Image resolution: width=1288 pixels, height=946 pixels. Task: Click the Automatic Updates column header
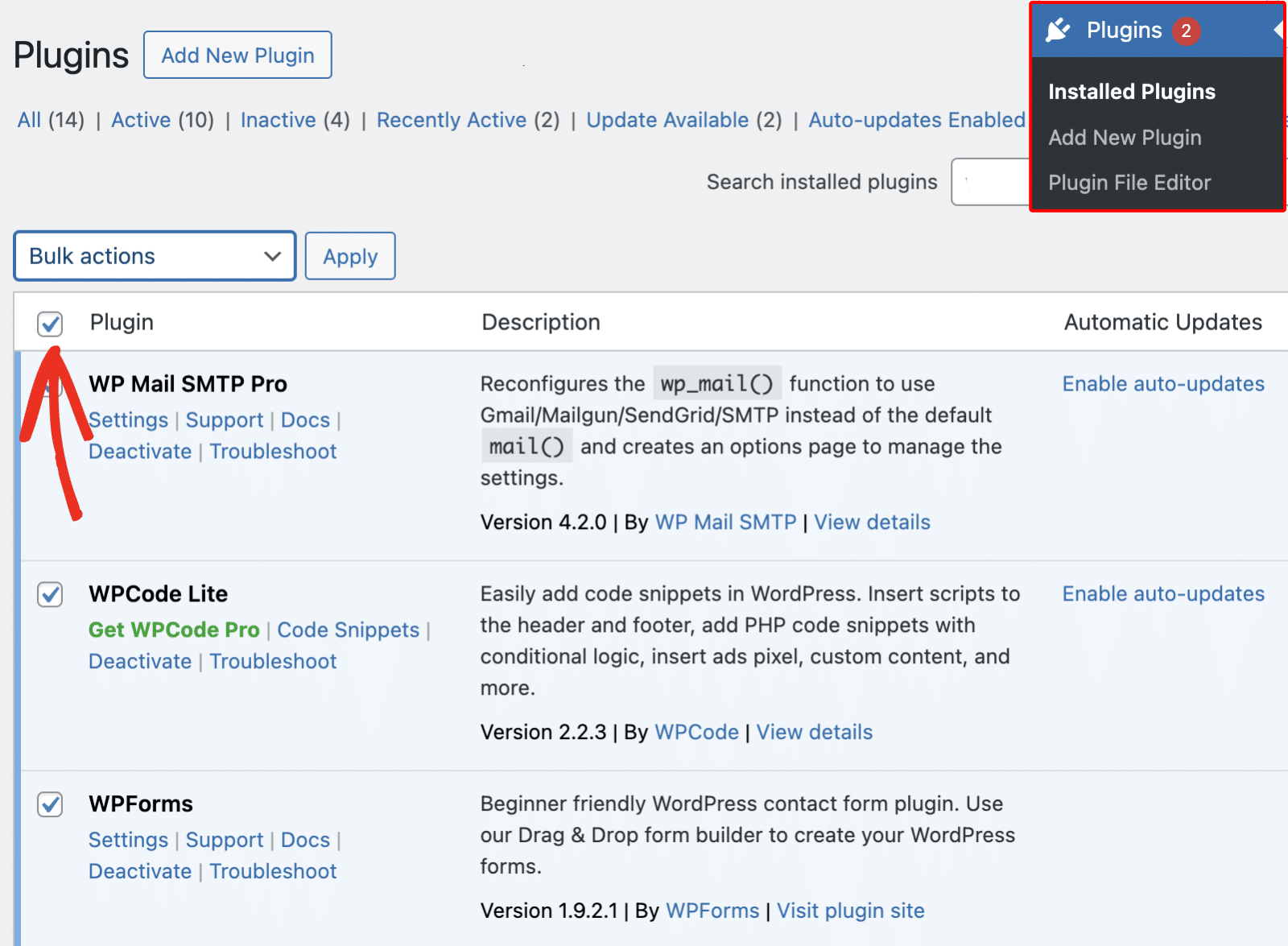[1163, 323]
